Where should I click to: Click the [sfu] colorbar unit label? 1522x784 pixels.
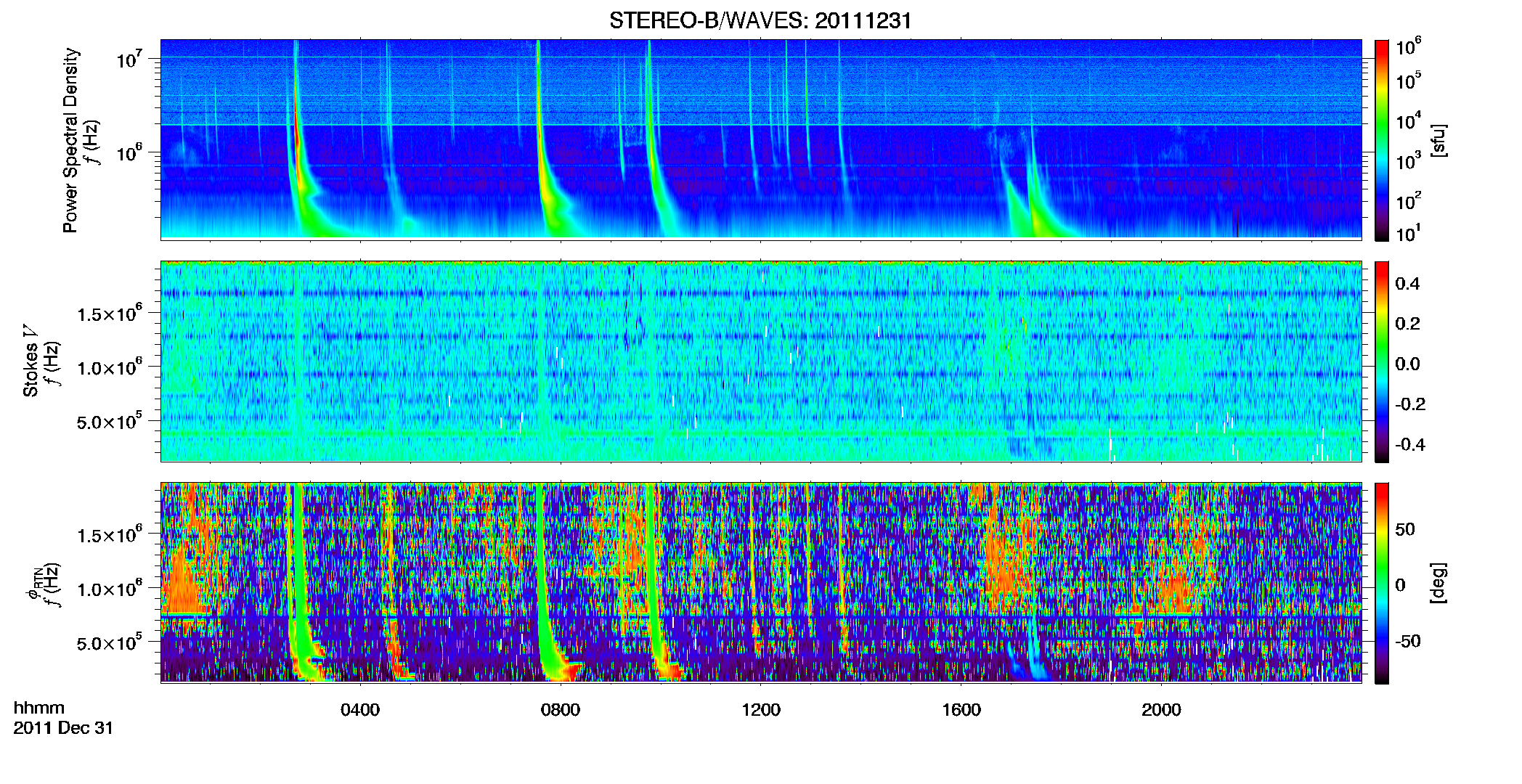(1439, 140)
